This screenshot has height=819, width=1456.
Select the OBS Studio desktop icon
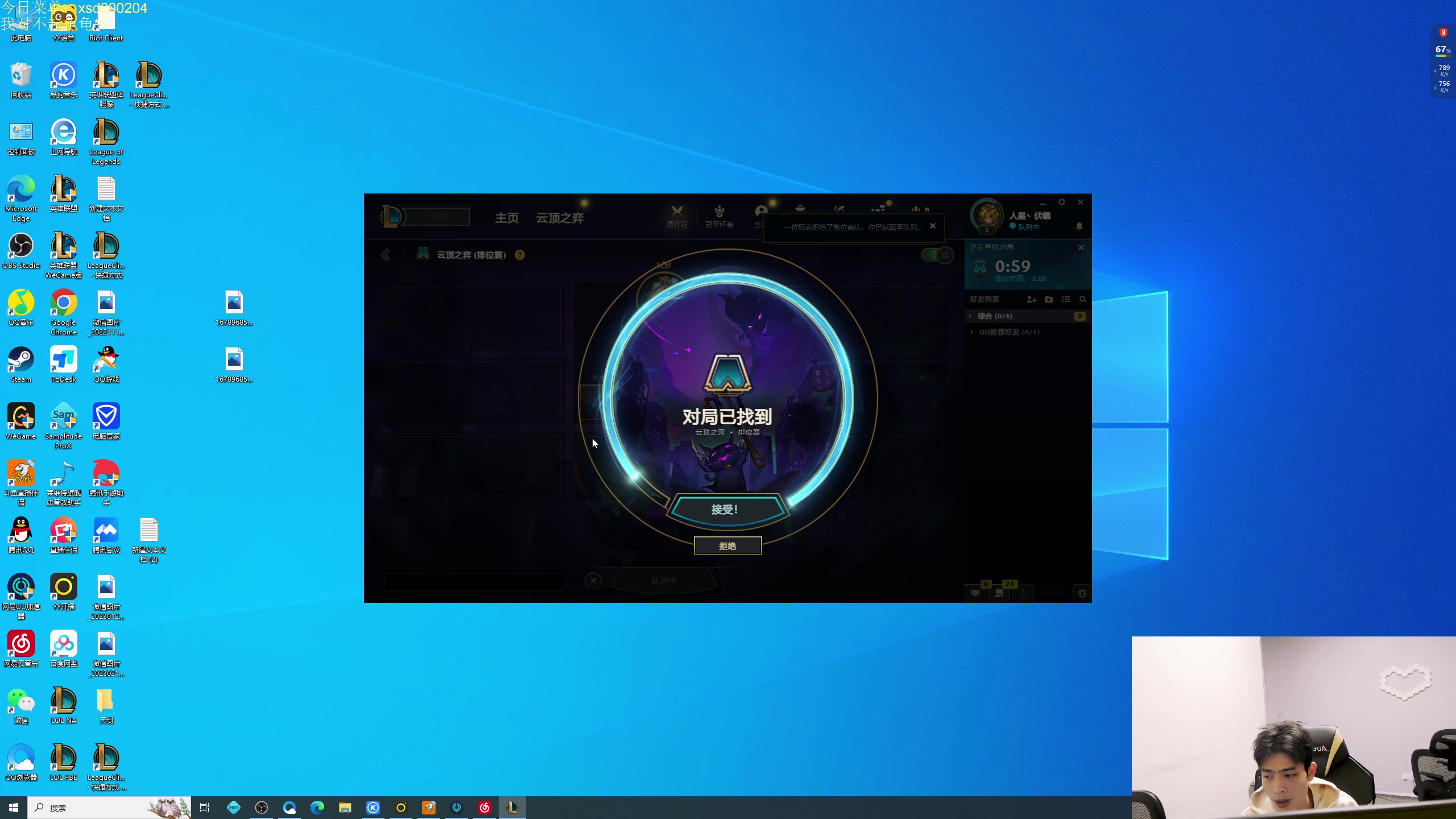pyautogui.click(x=21, y=251)
